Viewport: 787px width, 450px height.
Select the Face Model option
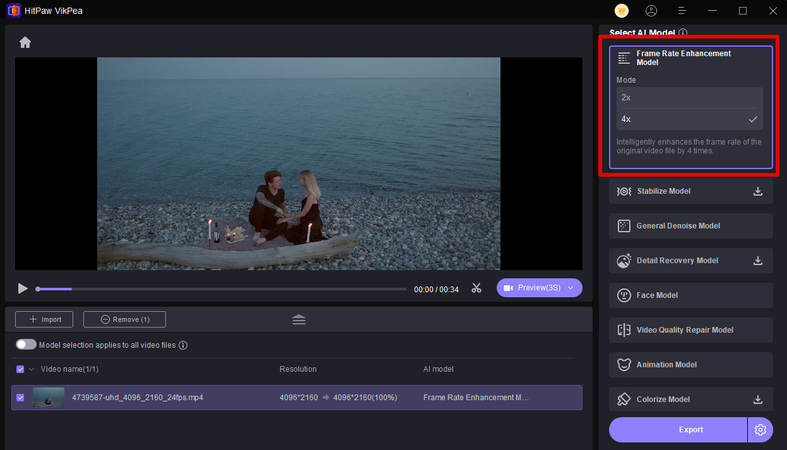[x=690, y=295]
